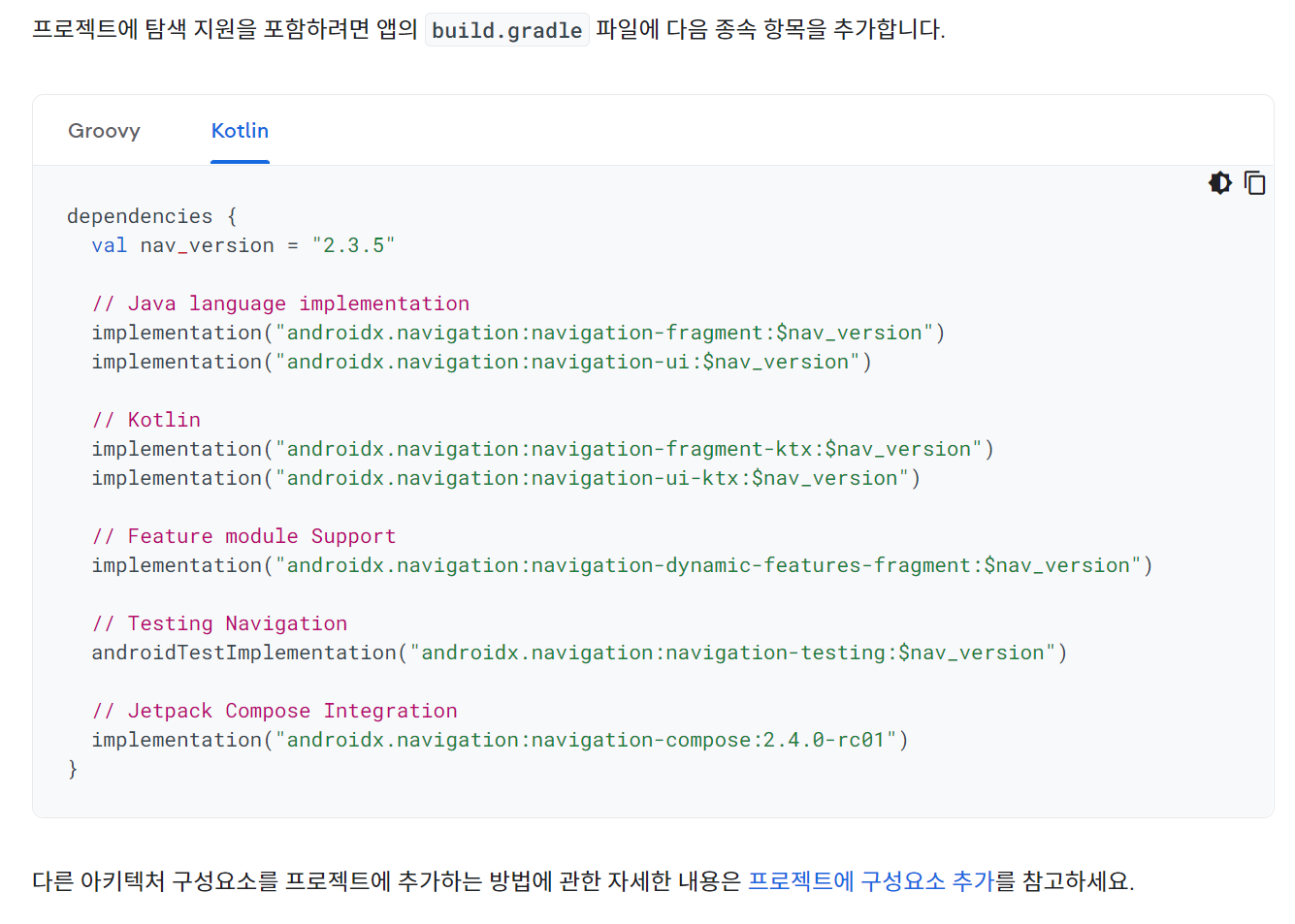Toggle dark code theme icon

[1219, 182]
